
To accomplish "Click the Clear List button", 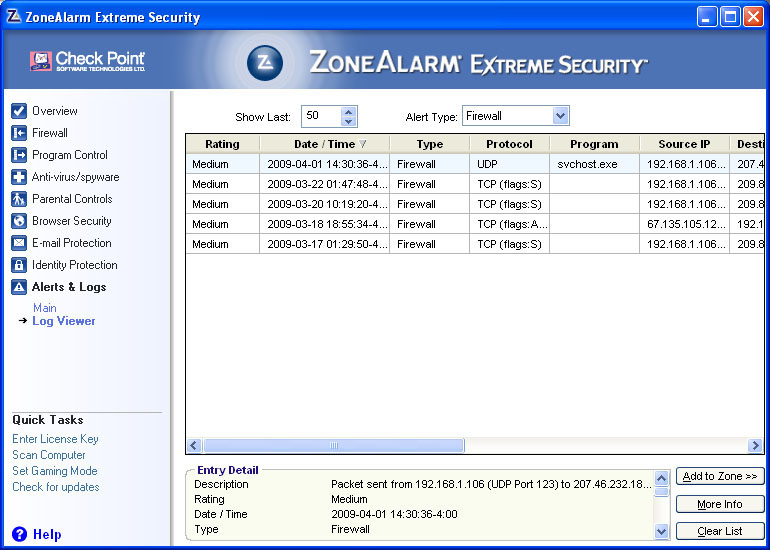I will click(720, 531).
